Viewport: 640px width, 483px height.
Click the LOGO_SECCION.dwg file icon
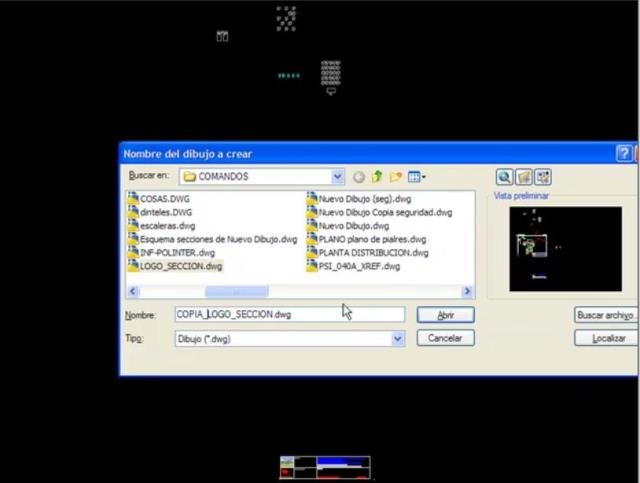pos(133,266)
